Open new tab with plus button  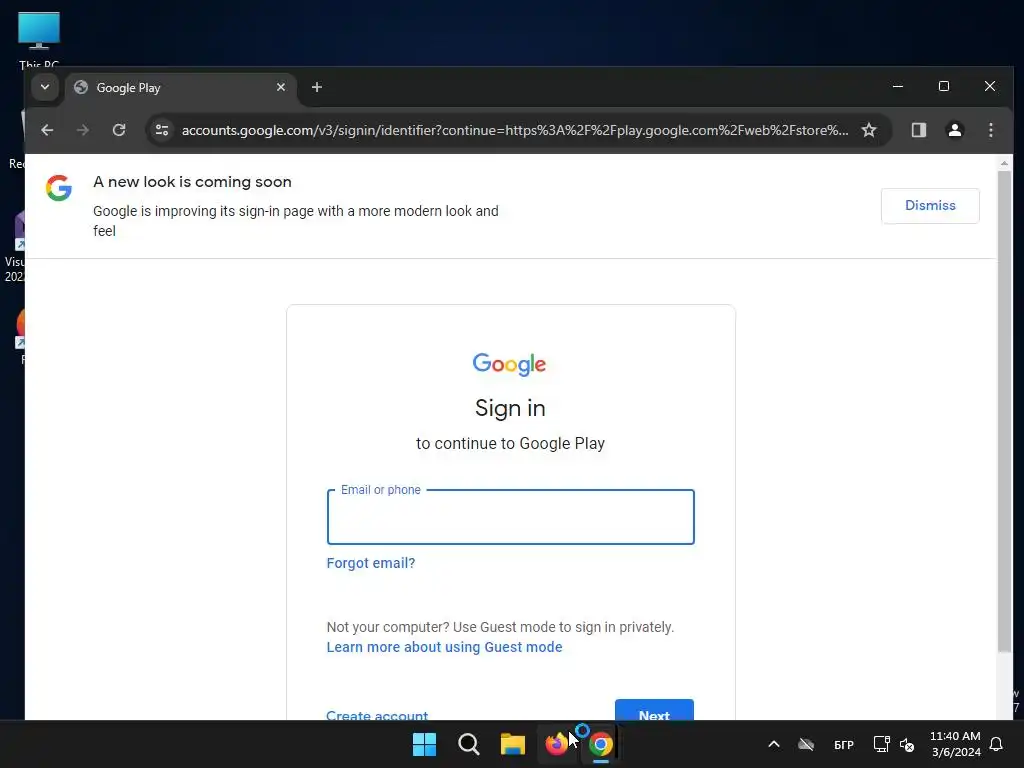317,87
